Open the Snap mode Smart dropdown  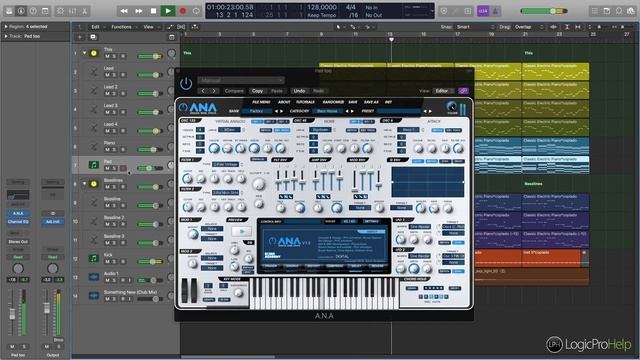pyautogui.click(x=474, y=27)
